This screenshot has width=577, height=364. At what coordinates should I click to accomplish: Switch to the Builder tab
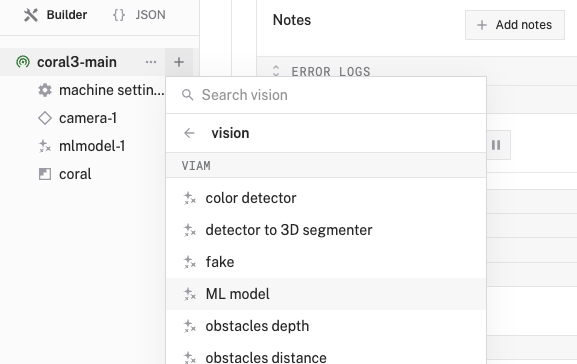55,15
